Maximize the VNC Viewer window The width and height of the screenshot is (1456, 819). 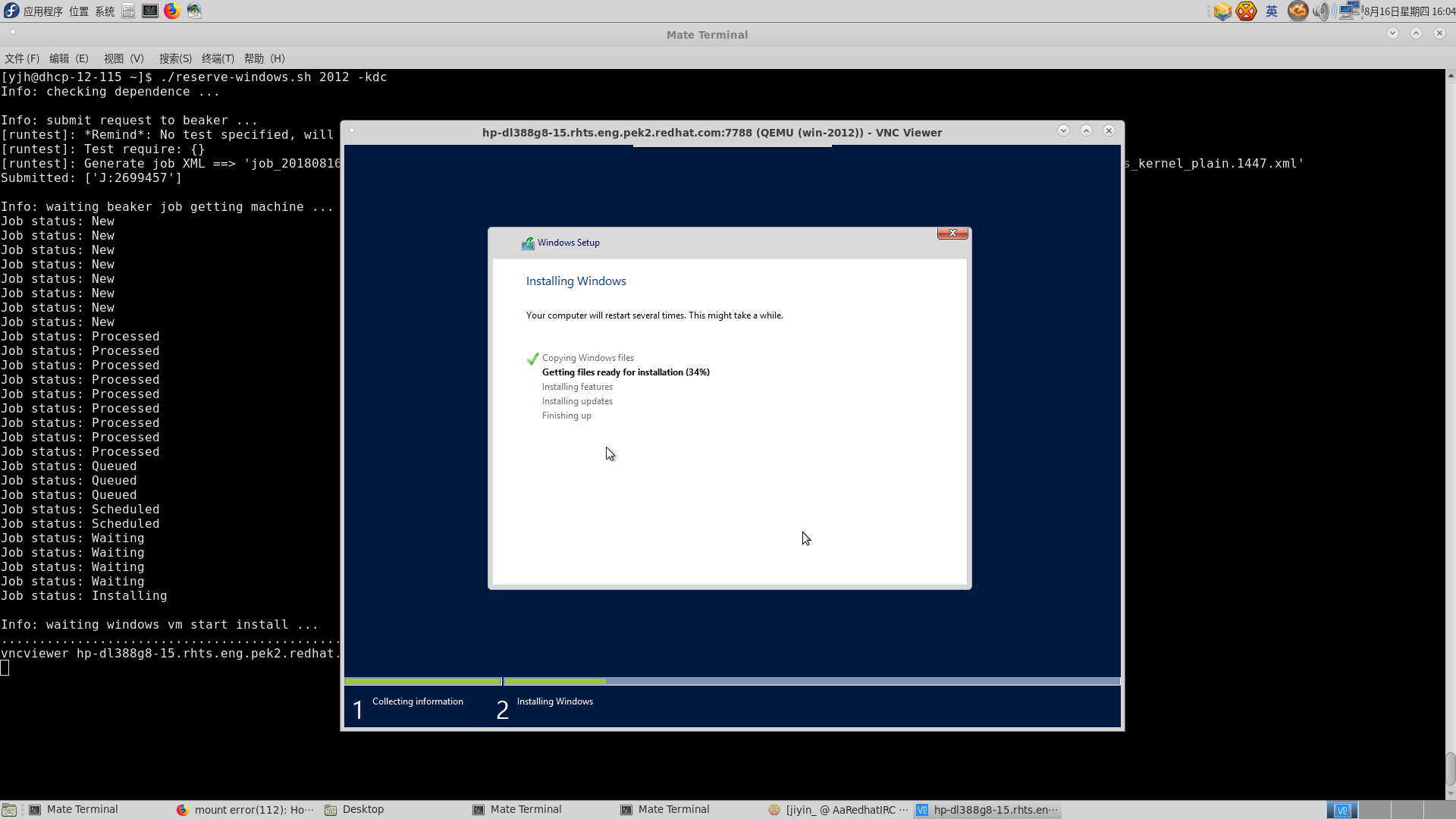tap(1086, 130)
